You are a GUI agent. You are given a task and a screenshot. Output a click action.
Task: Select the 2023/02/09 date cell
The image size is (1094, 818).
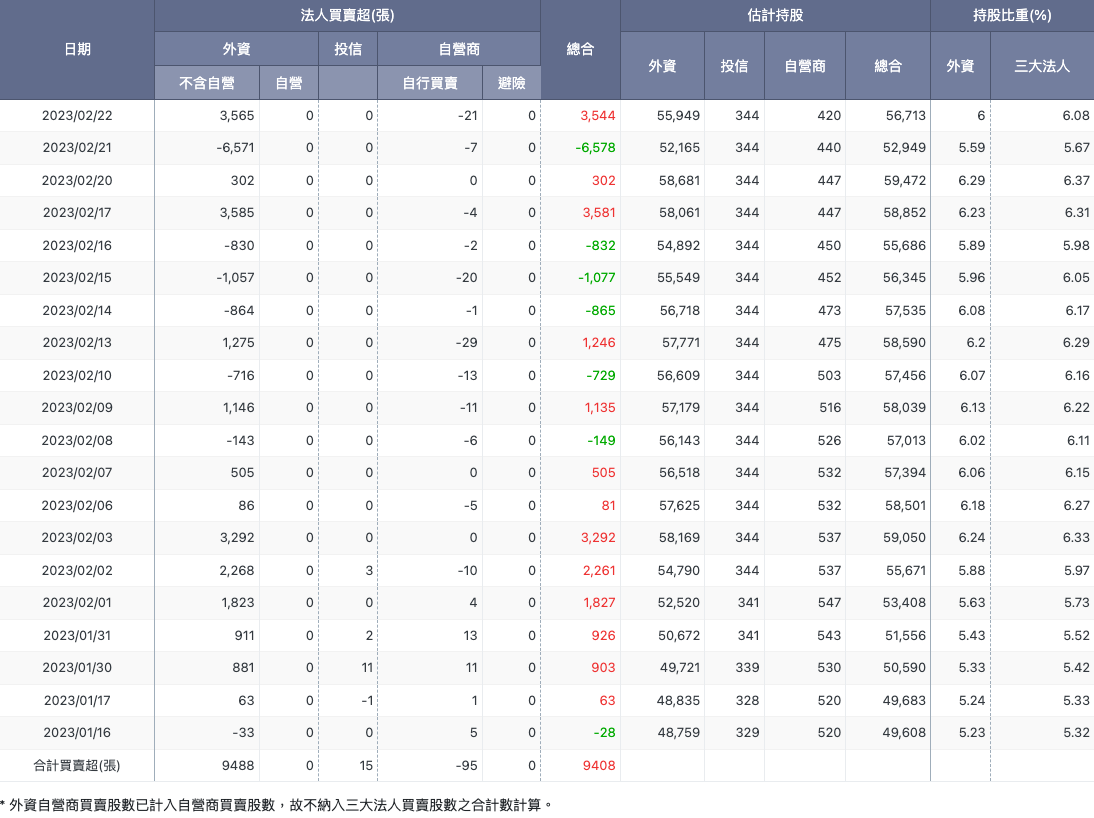pos(77,408)
